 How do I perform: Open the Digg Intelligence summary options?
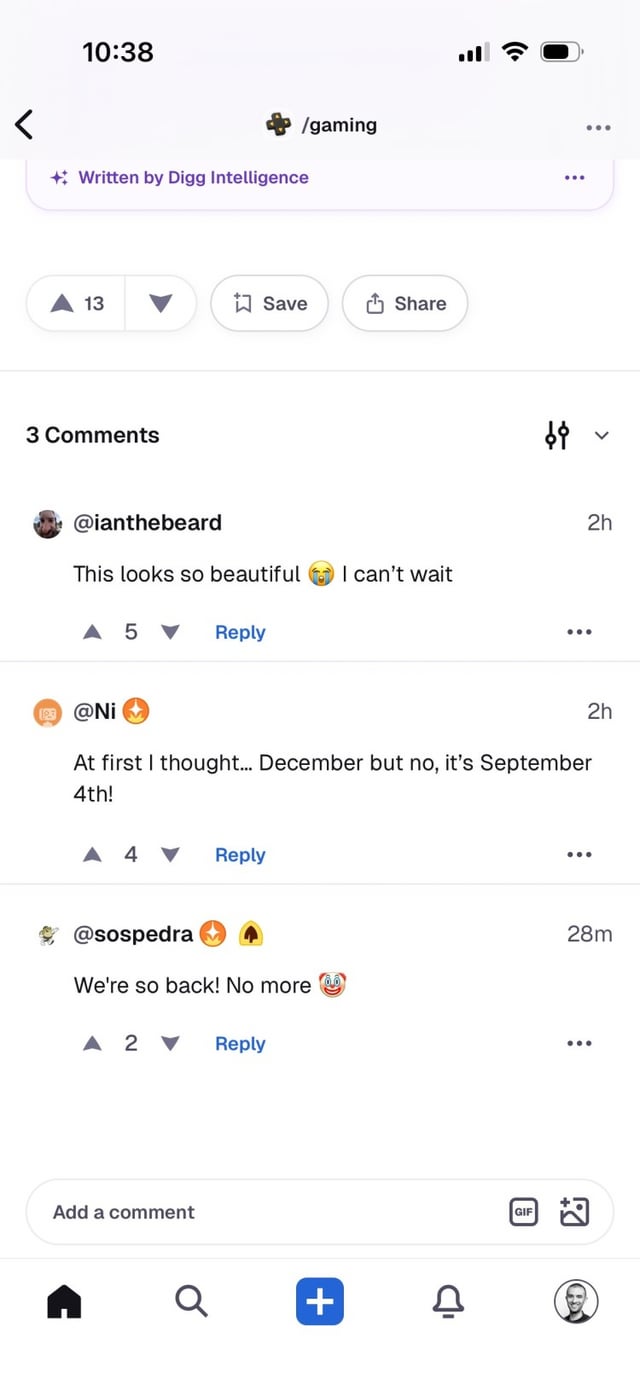click(574, 177)
